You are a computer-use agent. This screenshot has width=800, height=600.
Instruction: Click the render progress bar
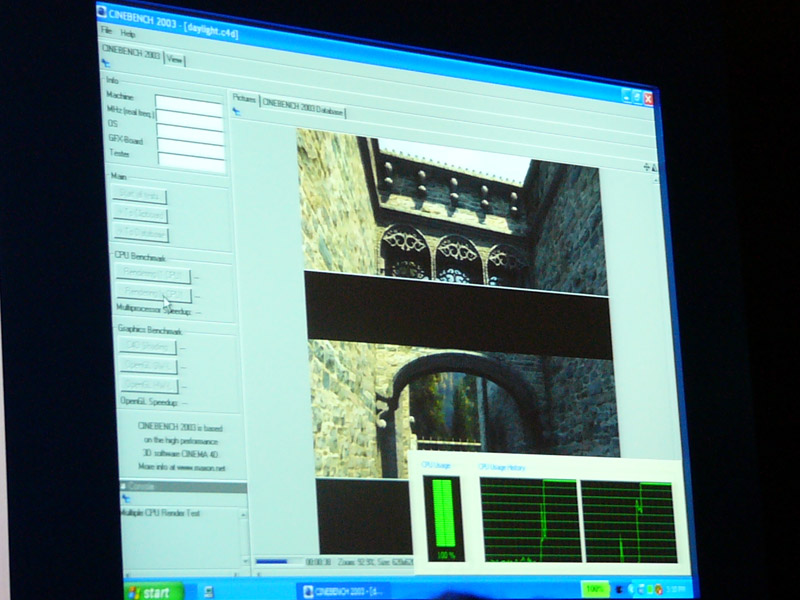(x=278, y=561)
